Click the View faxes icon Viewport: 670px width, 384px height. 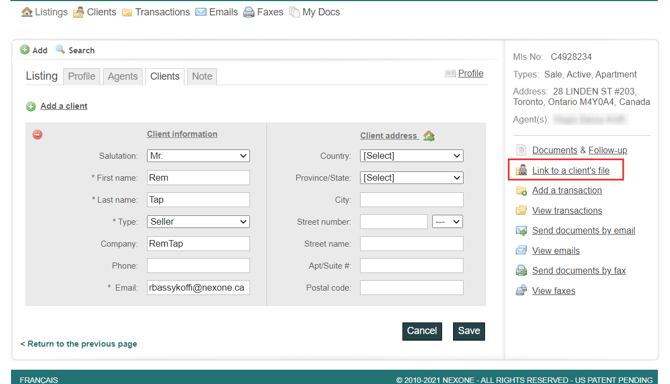coord(521,290)
